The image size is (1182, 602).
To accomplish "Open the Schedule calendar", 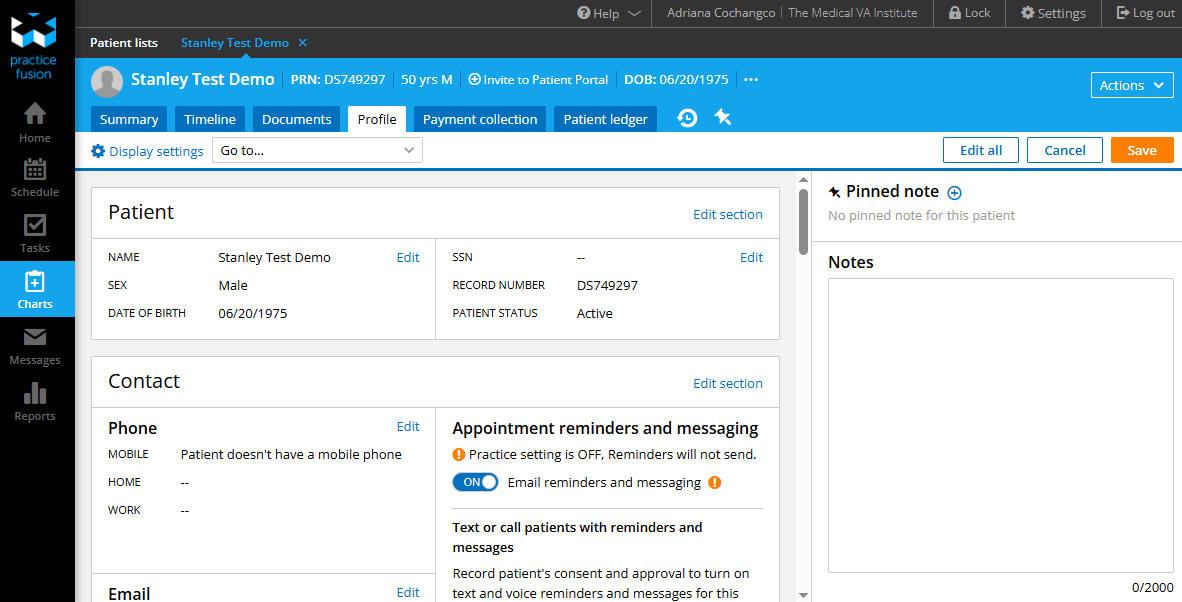I will tap(35, 178).
